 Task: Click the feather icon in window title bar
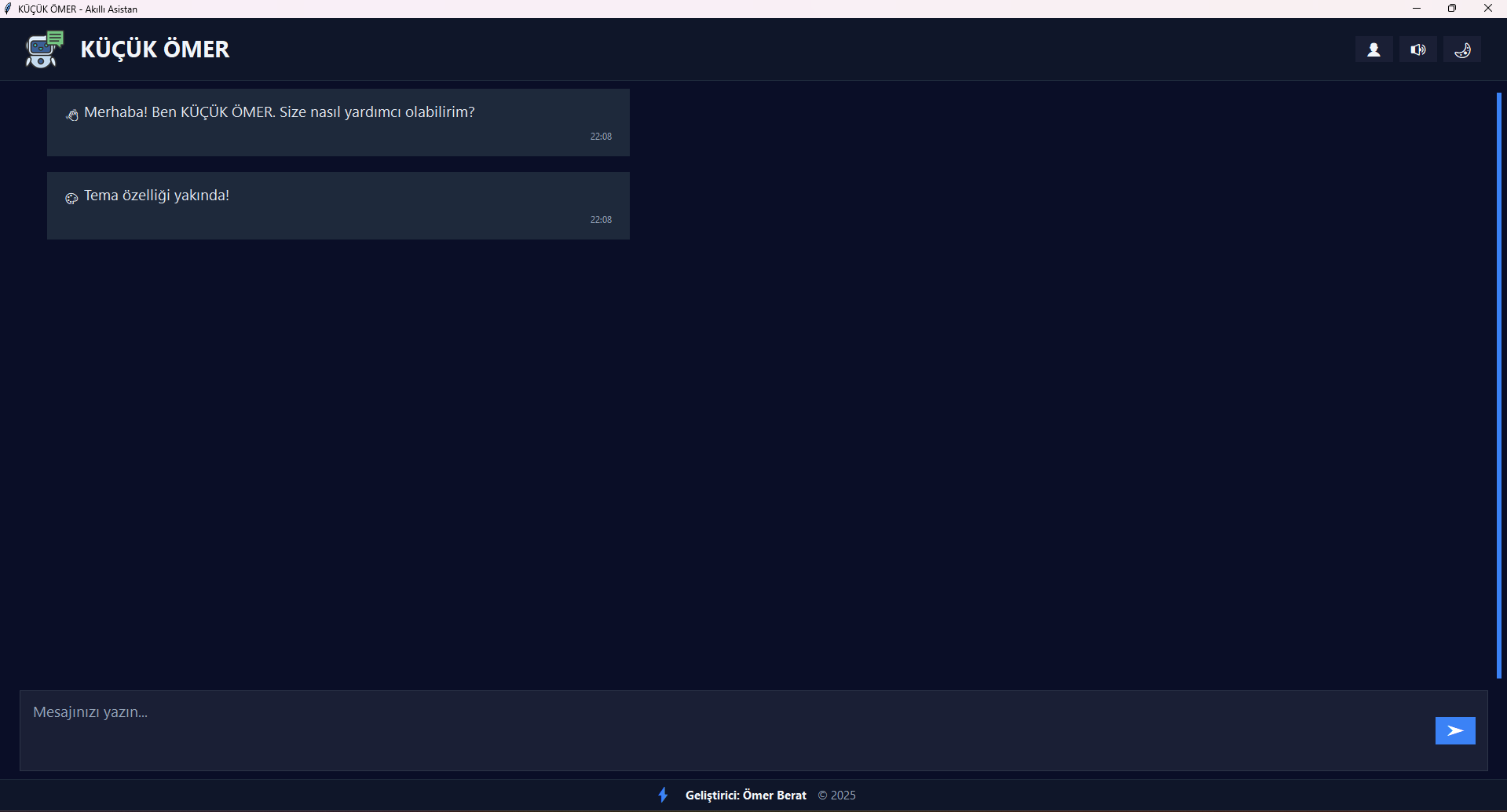tap(8, 9)
